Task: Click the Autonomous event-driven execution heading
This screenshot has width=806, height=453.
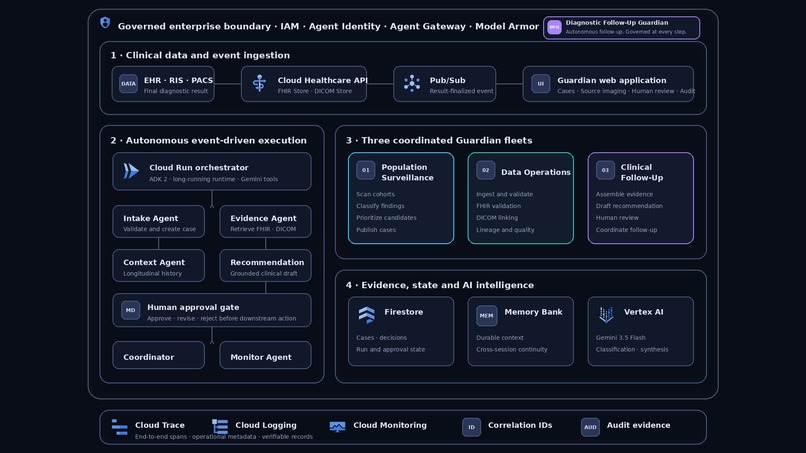Action: click(x=208, y=140)
